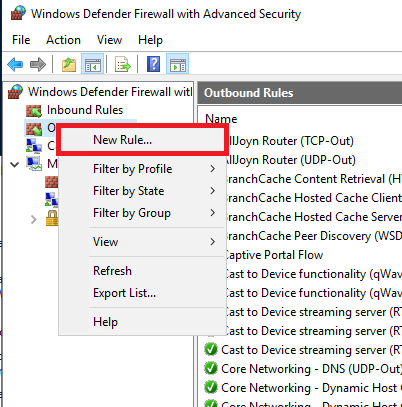Viewport: 402px width, 407px height.
Task: Toggle the Show/Hide Console Tree icon
Action: (92, 64)
